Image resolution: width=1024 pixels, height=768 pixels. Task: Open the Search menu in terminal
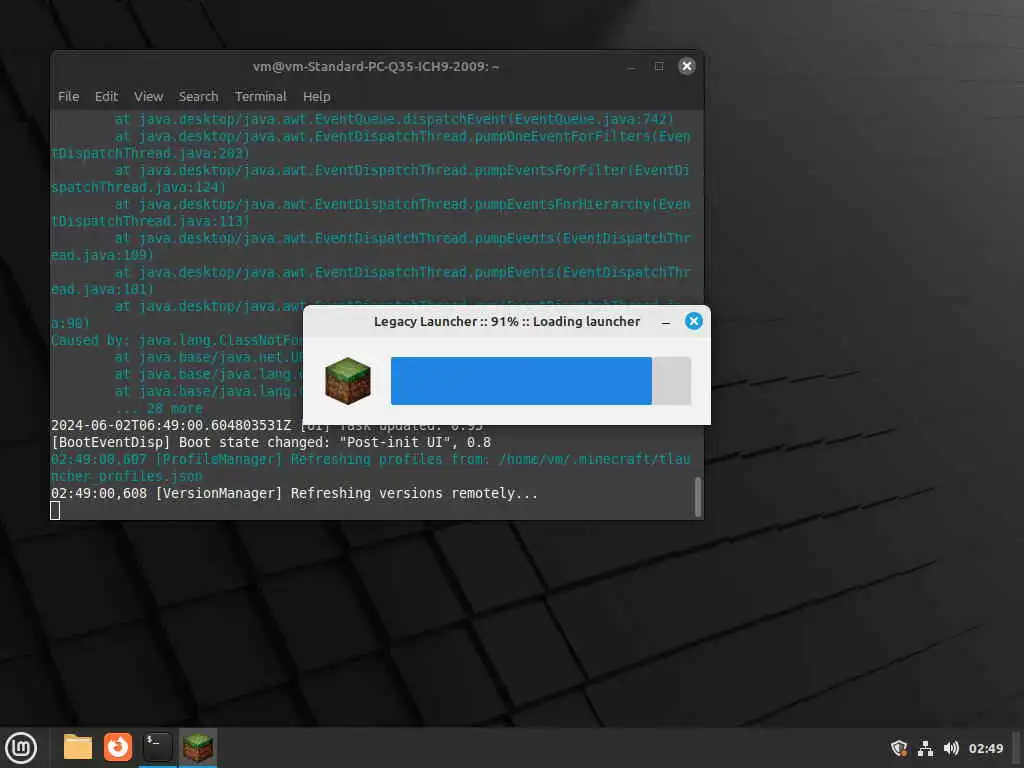[199, 97]
